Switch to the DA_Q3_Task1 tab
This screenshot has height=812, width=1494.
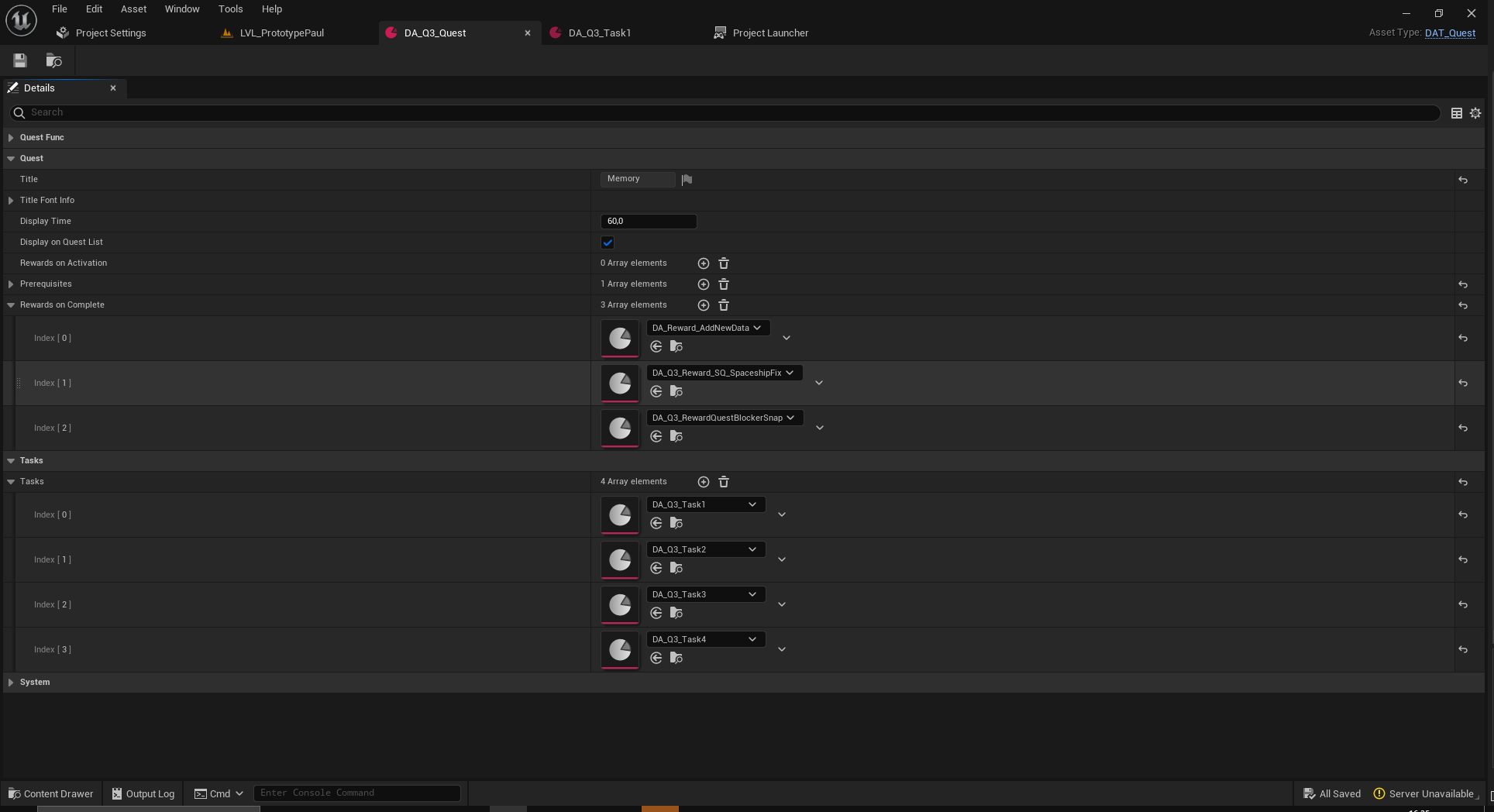point(599,33)
